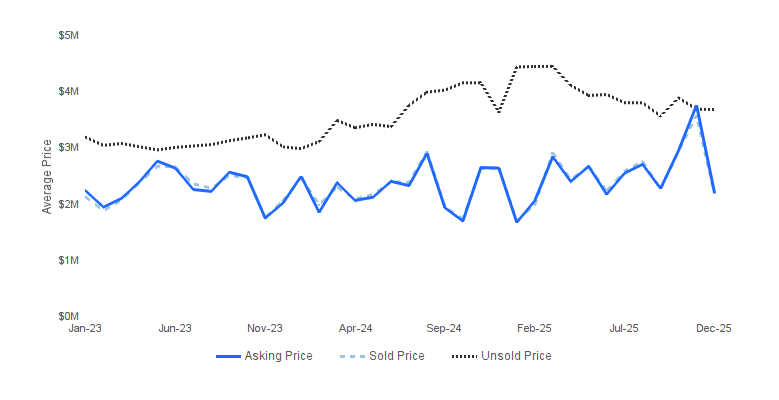The image size is (779, 400).
Task: Click the Dec-25 x-axis label
Action: coord(713,328)
